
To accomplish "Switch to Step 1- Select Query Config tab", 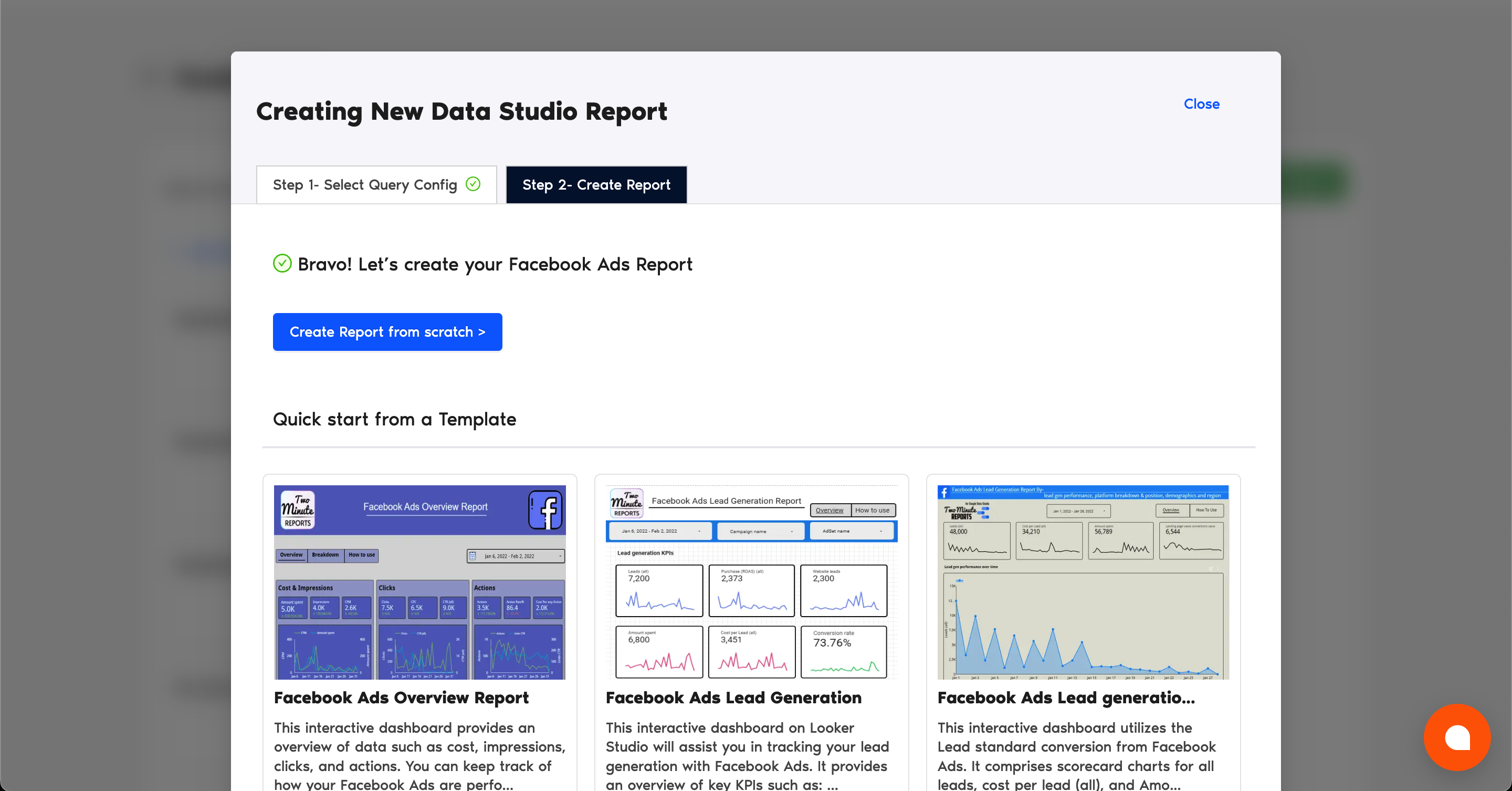I will [376, 185].
